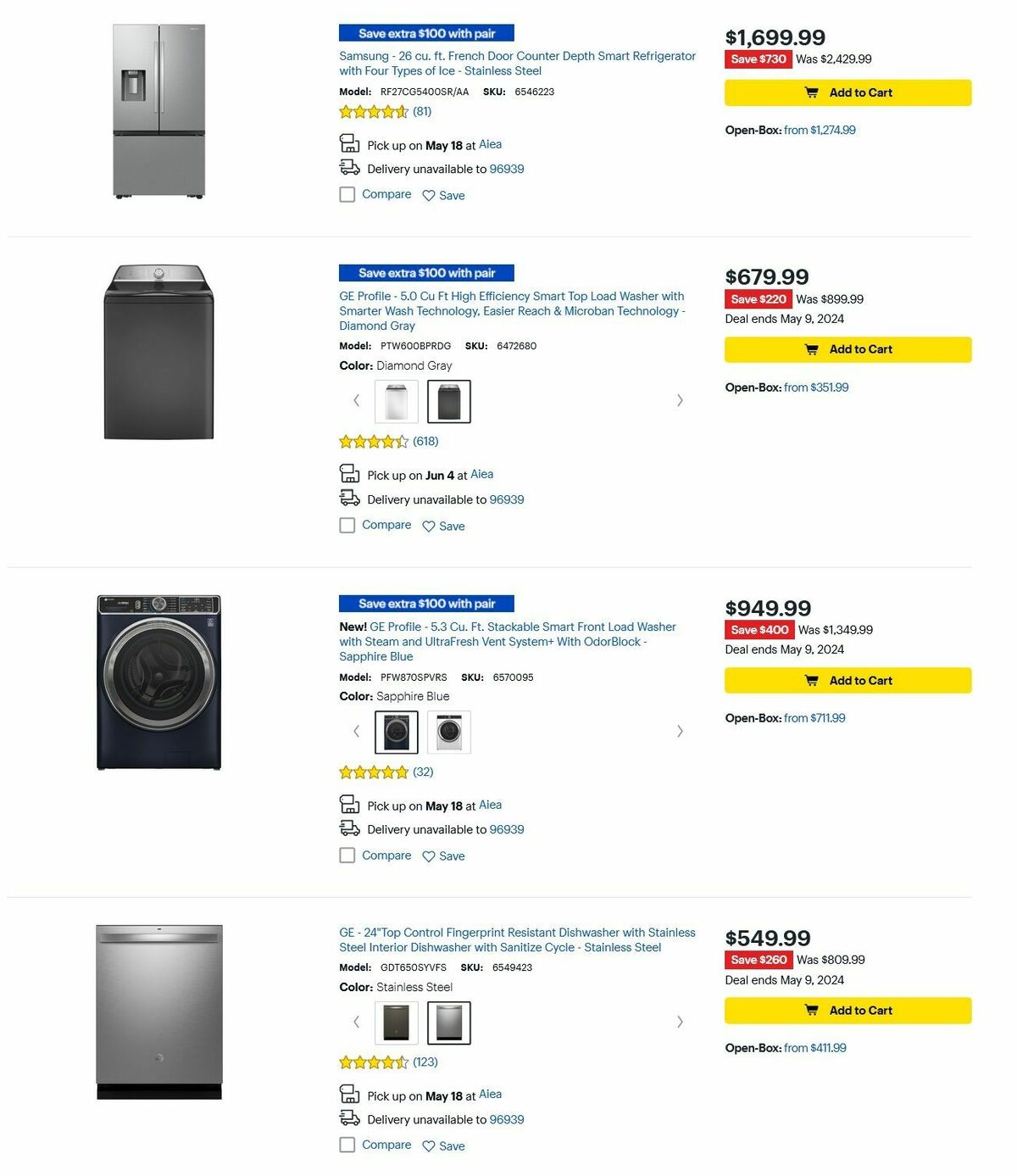Click the right chevron on the Sapphire Blue washer carousel

pos(680,731)
